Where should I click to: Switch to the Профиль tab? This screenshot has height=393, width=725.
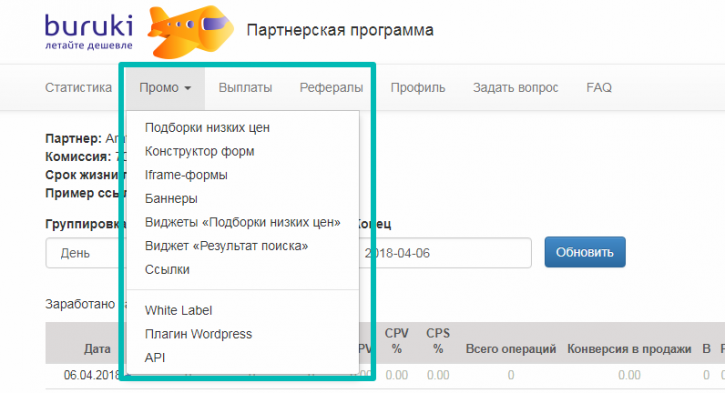coord(418,87)
